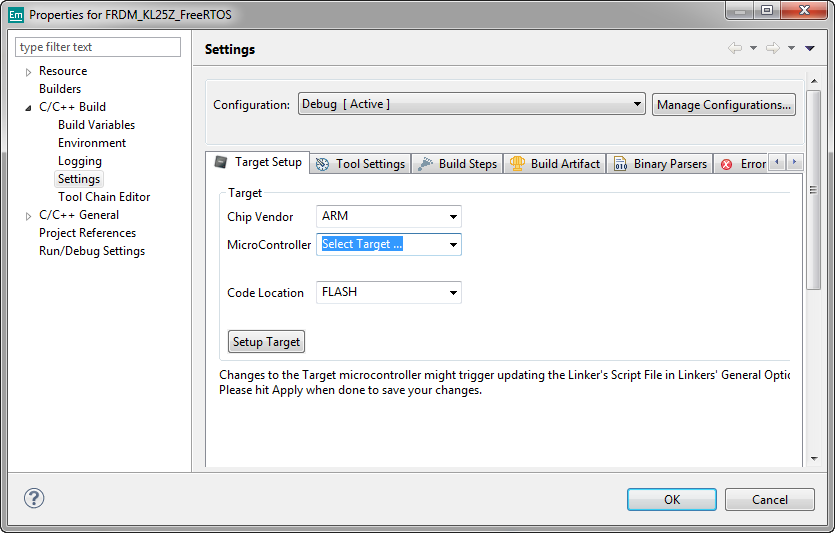Open the view menu triangle icon

coord(810,48)
